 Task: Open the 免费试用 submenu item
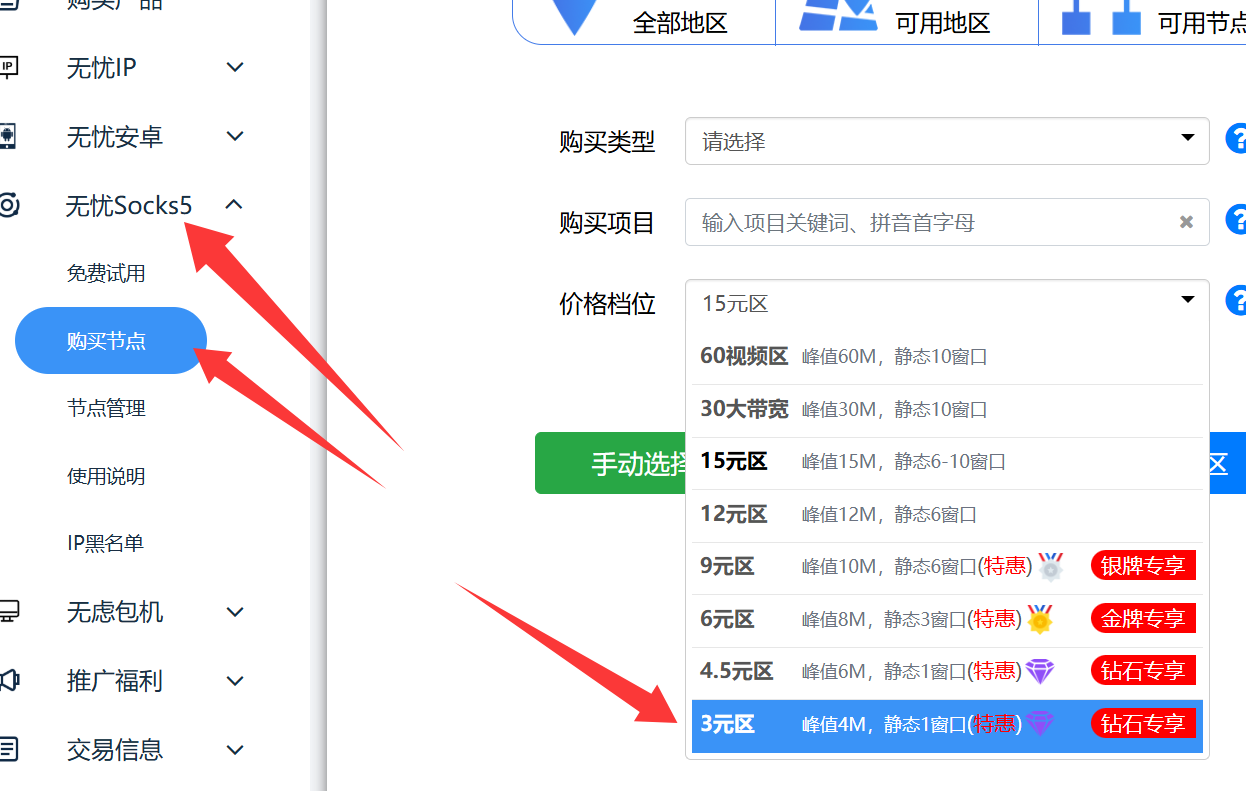pyautogui.click(x=106, y=273)
